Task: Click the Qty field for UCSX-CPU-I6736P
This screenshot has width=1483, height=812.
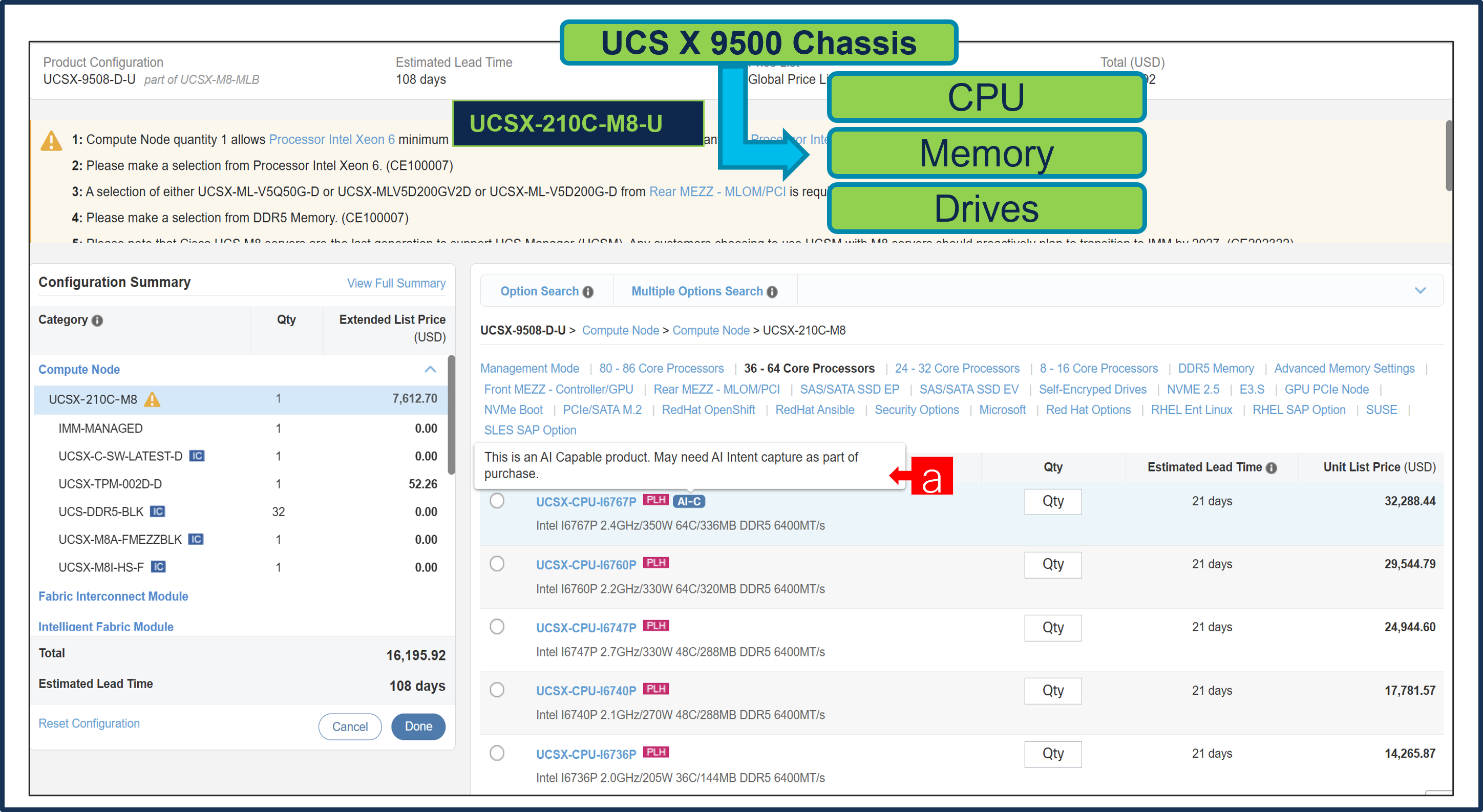Action: (1052, 754)
